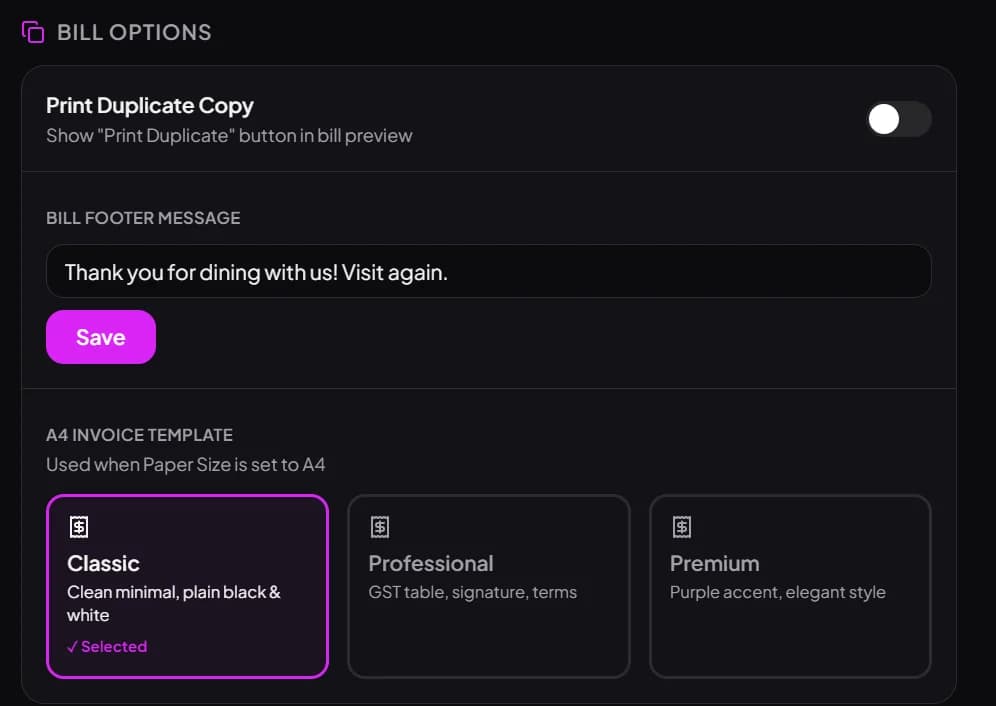Enable the Print Duplicate Copy toggle
The height and width of the screenshot is (706, 996).
[x=899, y=119]
